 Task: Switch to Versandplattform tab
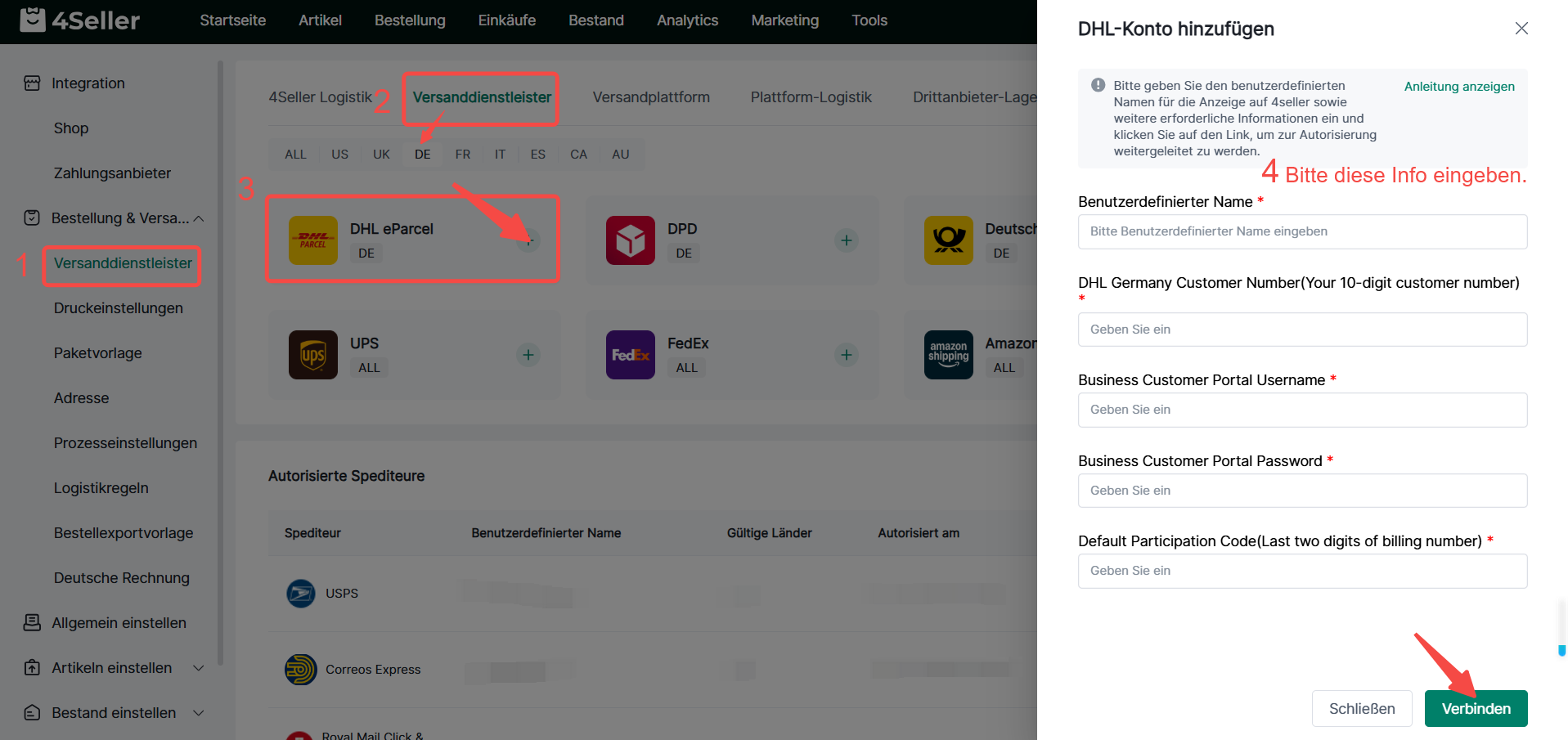[650, 97]
